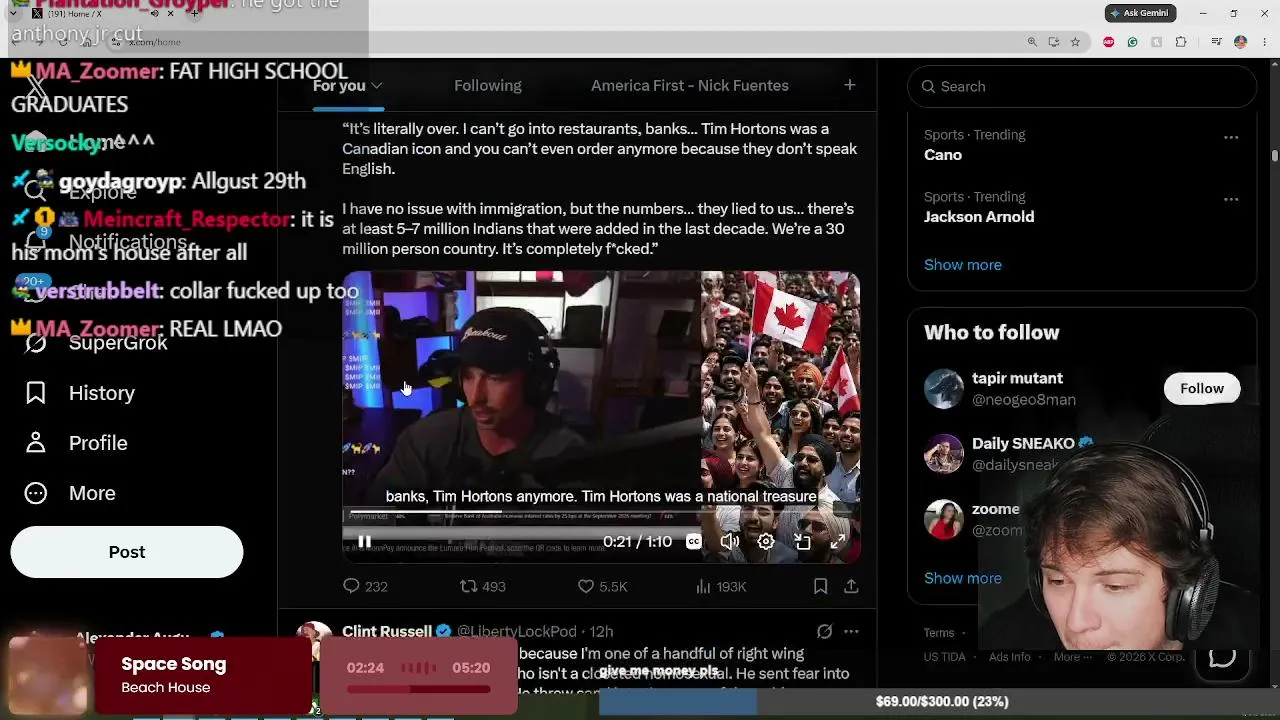Open the Ads Info footer link

tap(1009, 657)
